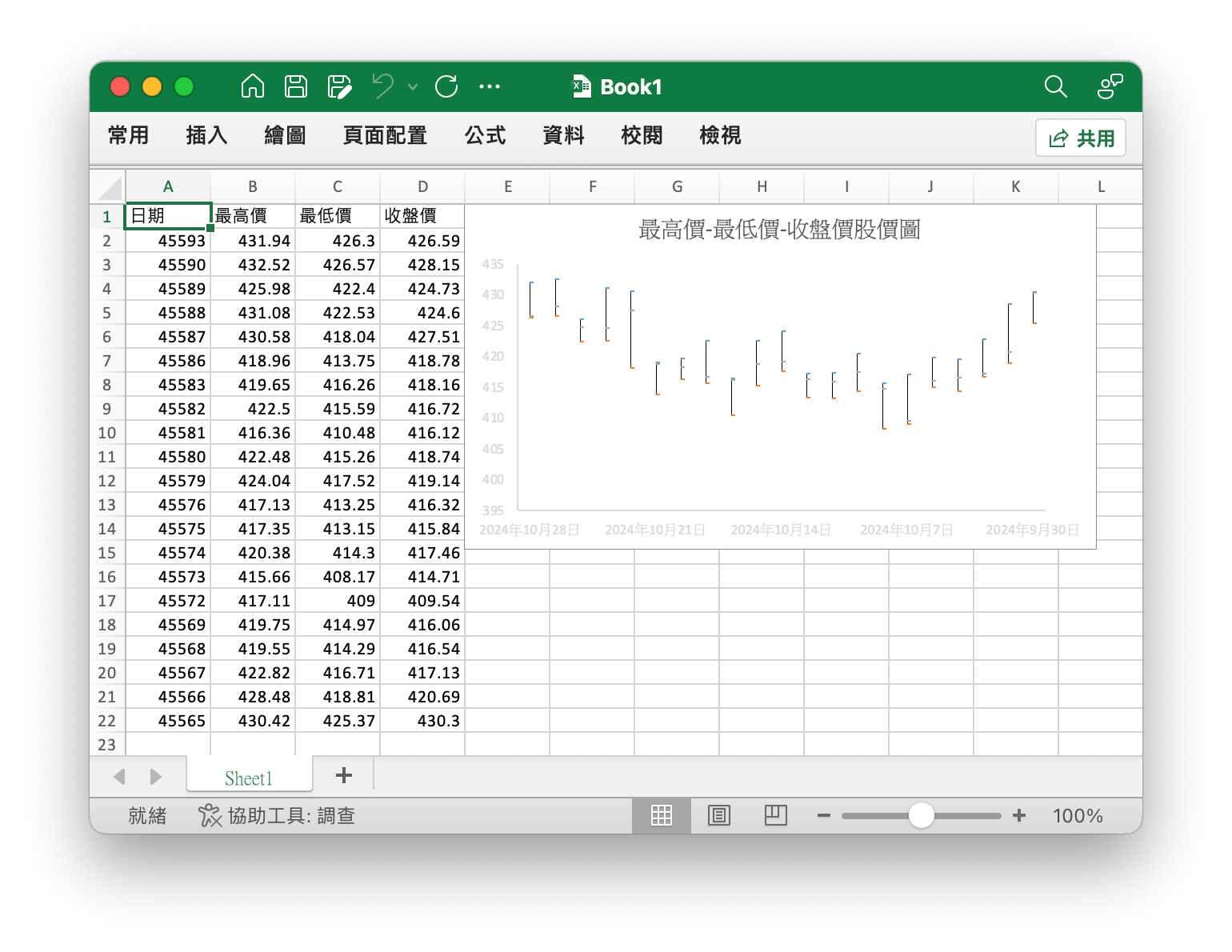Click the previous sheet arrow
Image resolution: width=1232 pixels, height=952 pixels.
coord(120,776)
